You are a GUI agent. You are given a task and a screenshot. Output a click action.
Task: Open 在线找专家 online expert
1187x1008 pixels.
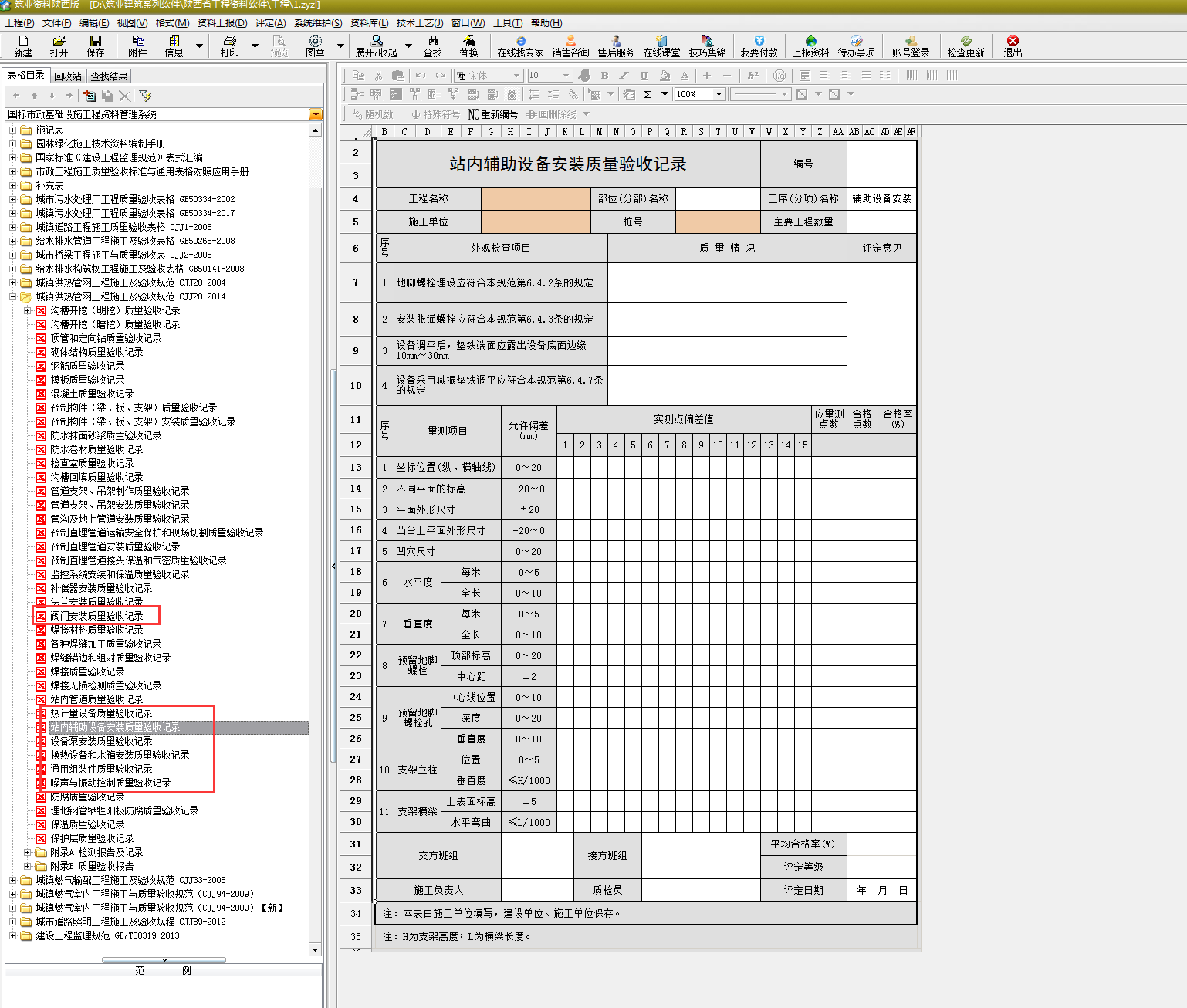(520, 46)
